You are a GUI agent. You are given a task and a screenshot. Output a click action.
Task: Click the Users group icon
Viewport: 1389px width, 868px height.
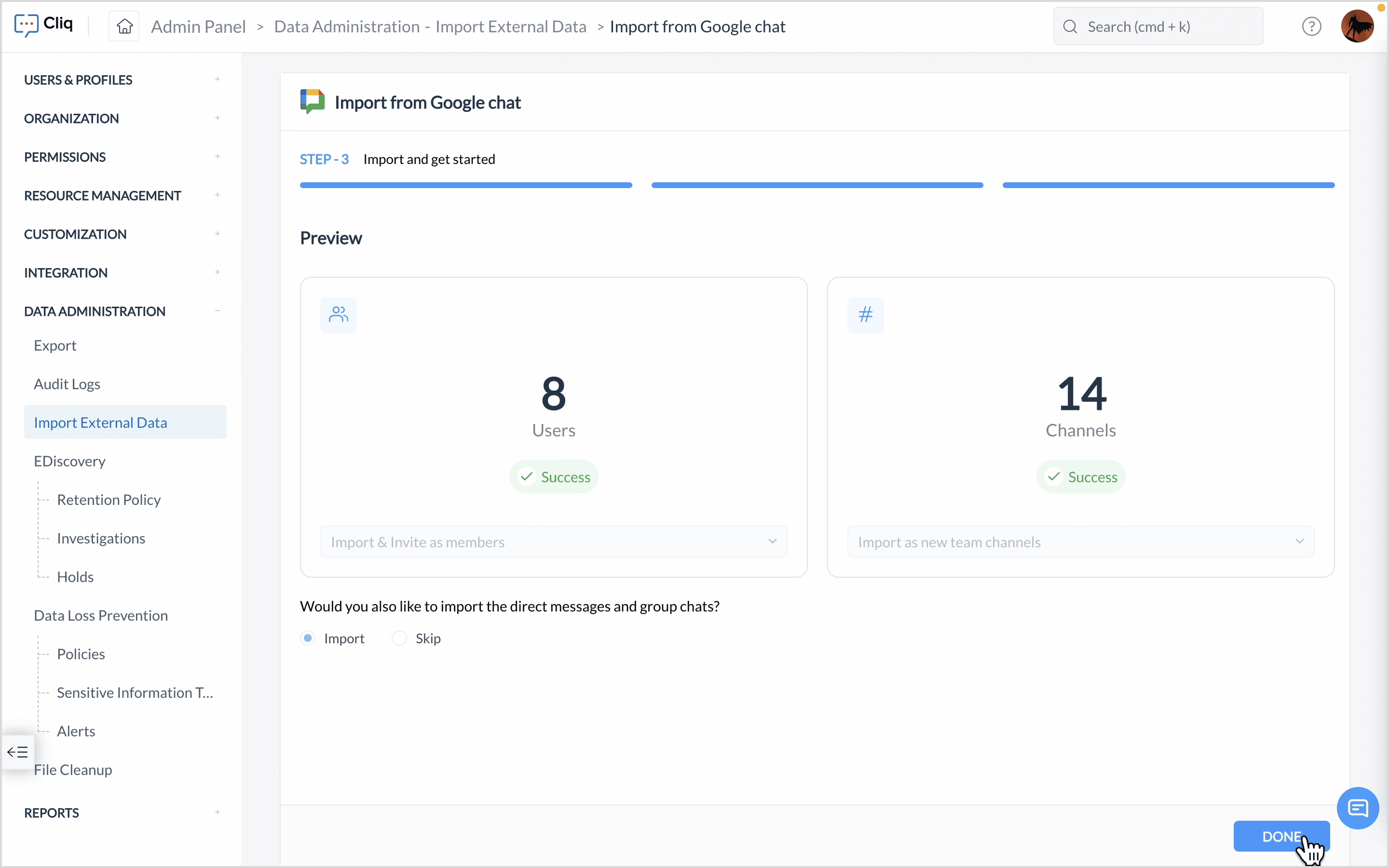(x=339, y=314)
